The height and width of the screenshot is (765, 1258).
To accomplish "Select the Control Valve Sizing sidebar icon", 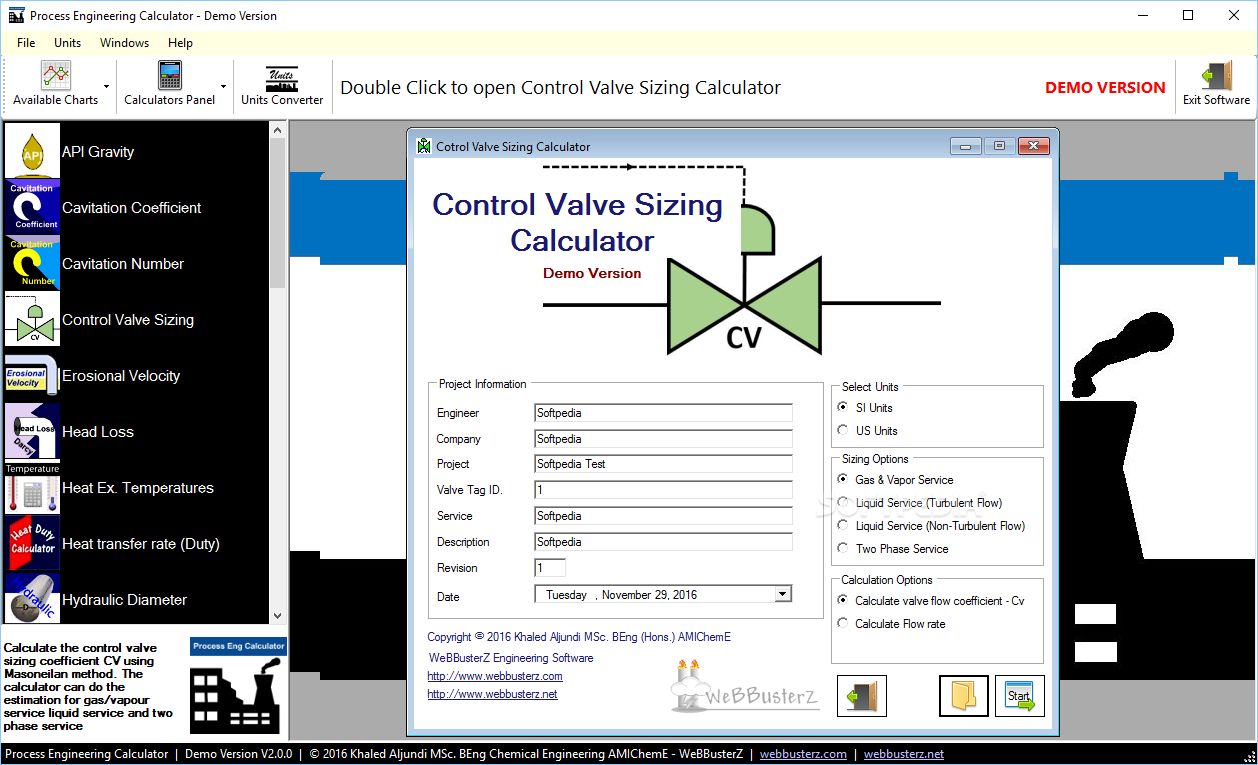I will pos(33,319).
